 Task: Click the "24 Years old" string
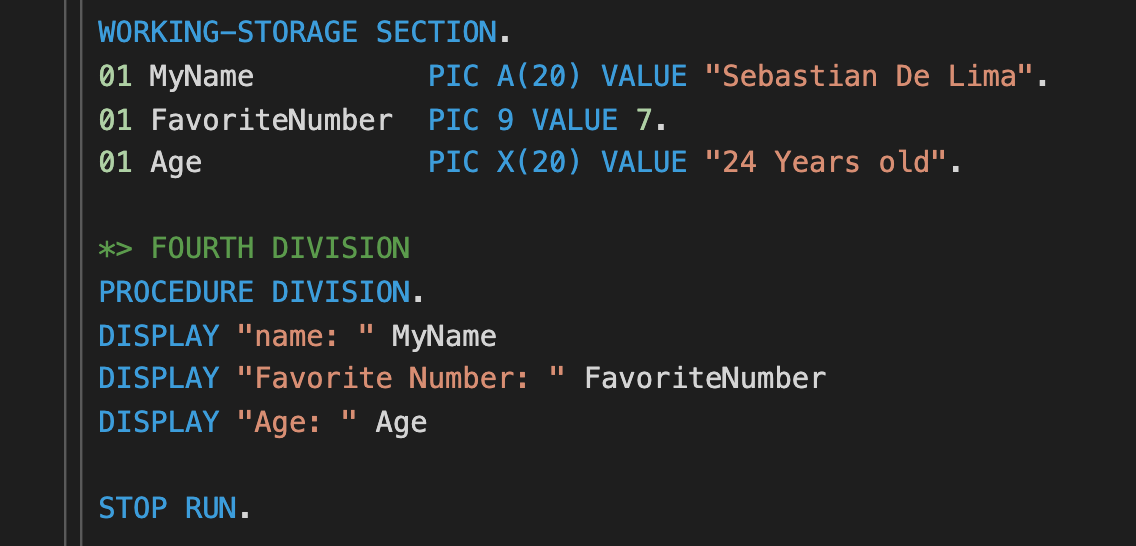click(826, 163)
